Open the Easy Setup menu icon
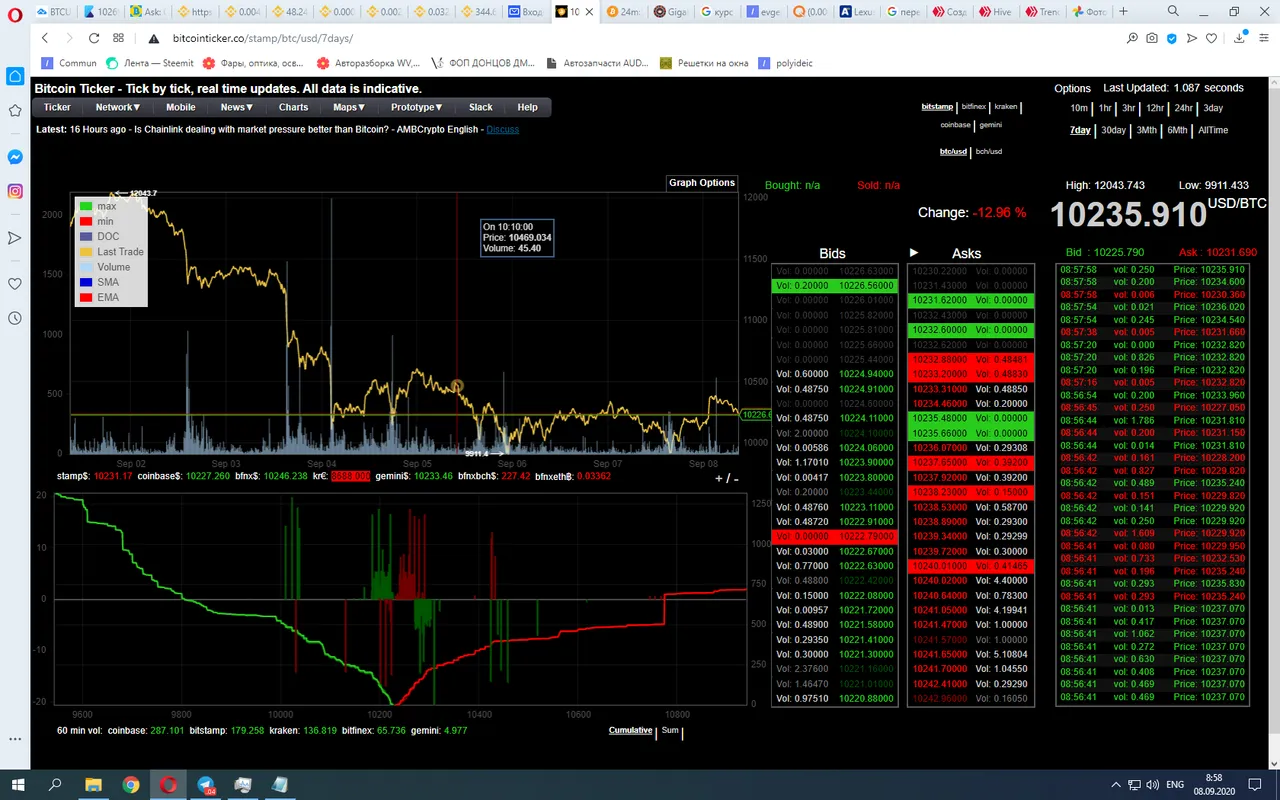Viewport: 1280px width, 800px height. [1264, 38]
